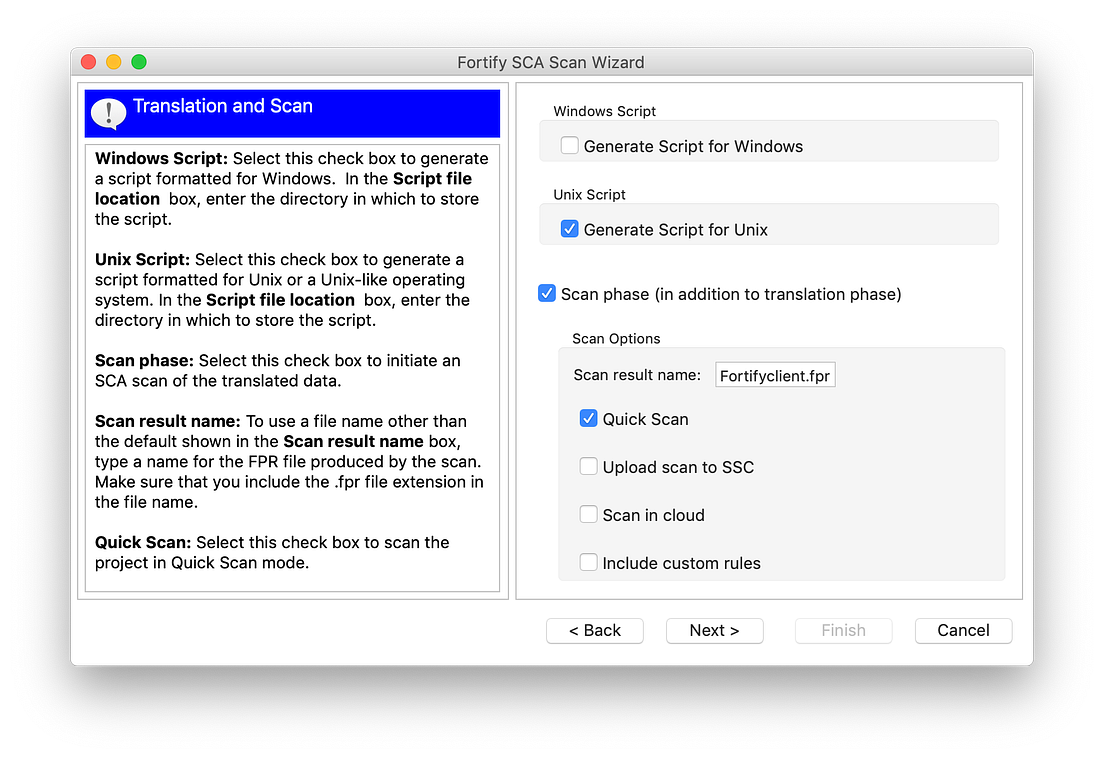Disable the Quick Scan option
Image resolution: width=1104 pixels, height=759 pixels.
click(x=588, y=418)
